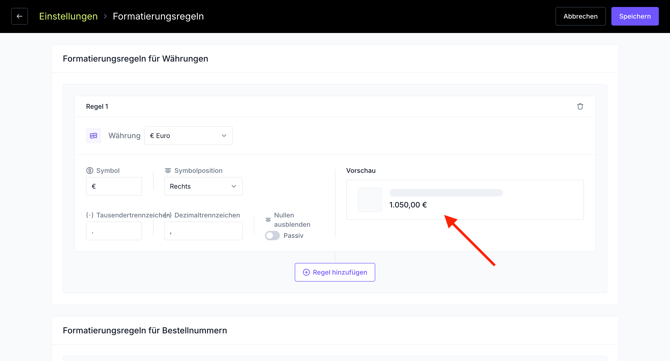Click the Tausendertrennzeichen label icon
This screenshot has width=670, height=361.
pos(90,215)
